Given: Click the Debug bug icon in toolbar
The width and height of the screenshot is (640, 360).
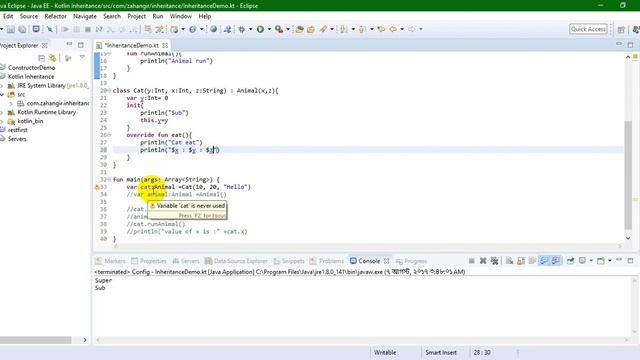Looking at the screenshot, I should 242,29.
